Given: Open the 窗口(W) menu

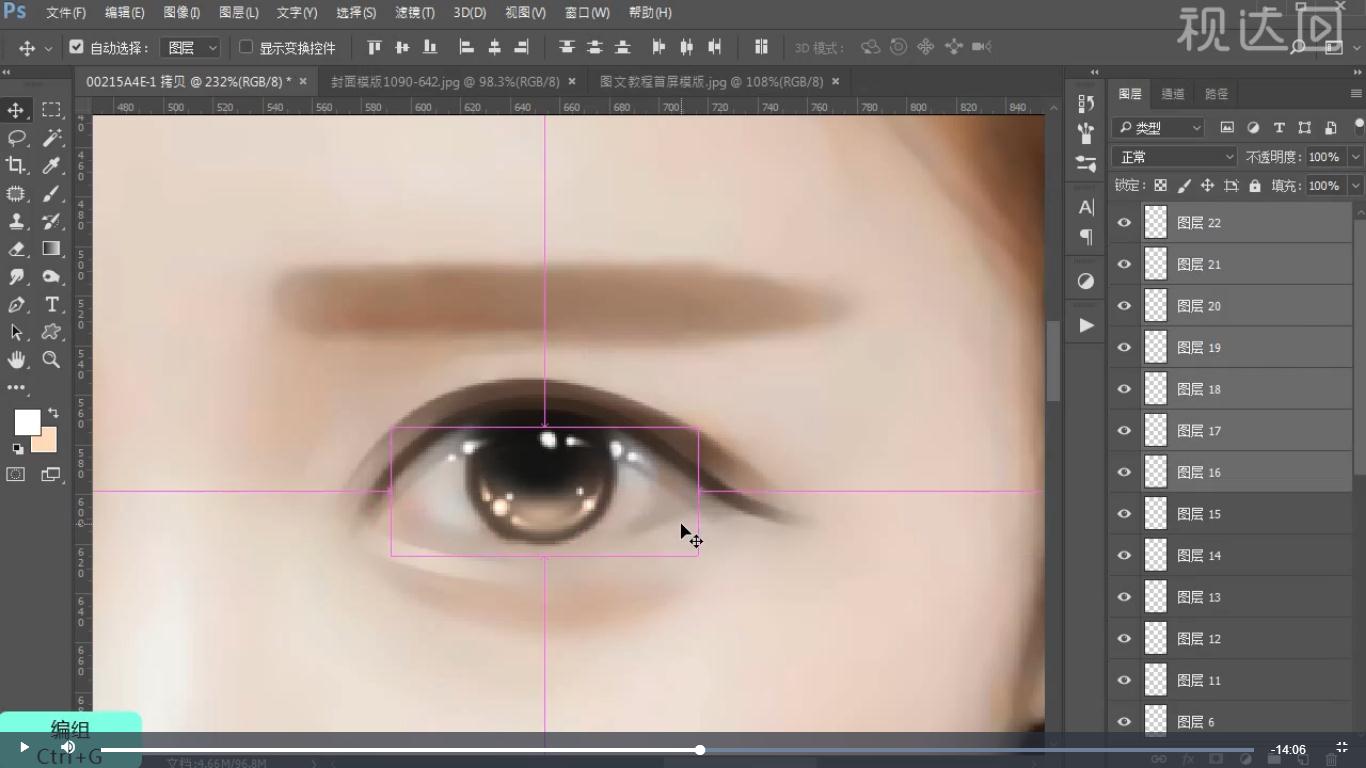Looking at the screenshot, I should tap(587, 13).
